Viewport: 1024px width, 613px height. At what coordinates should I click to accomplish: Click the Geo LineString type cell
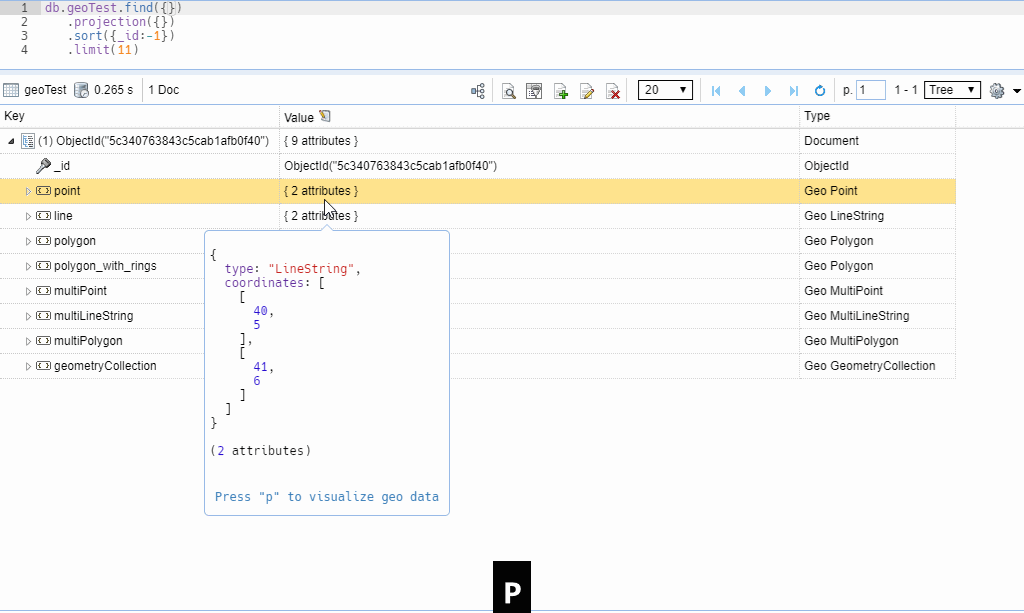coord(844,215)
